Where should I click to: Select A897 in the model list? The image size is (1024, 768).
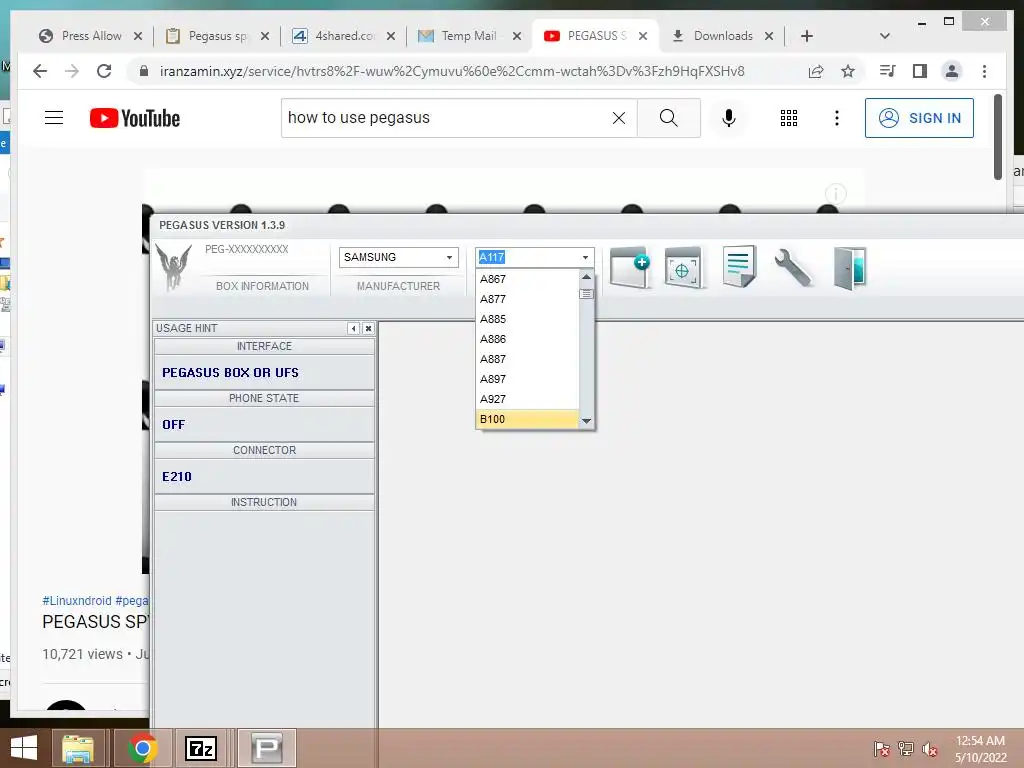pyautogui.click(x=527, y=379)
